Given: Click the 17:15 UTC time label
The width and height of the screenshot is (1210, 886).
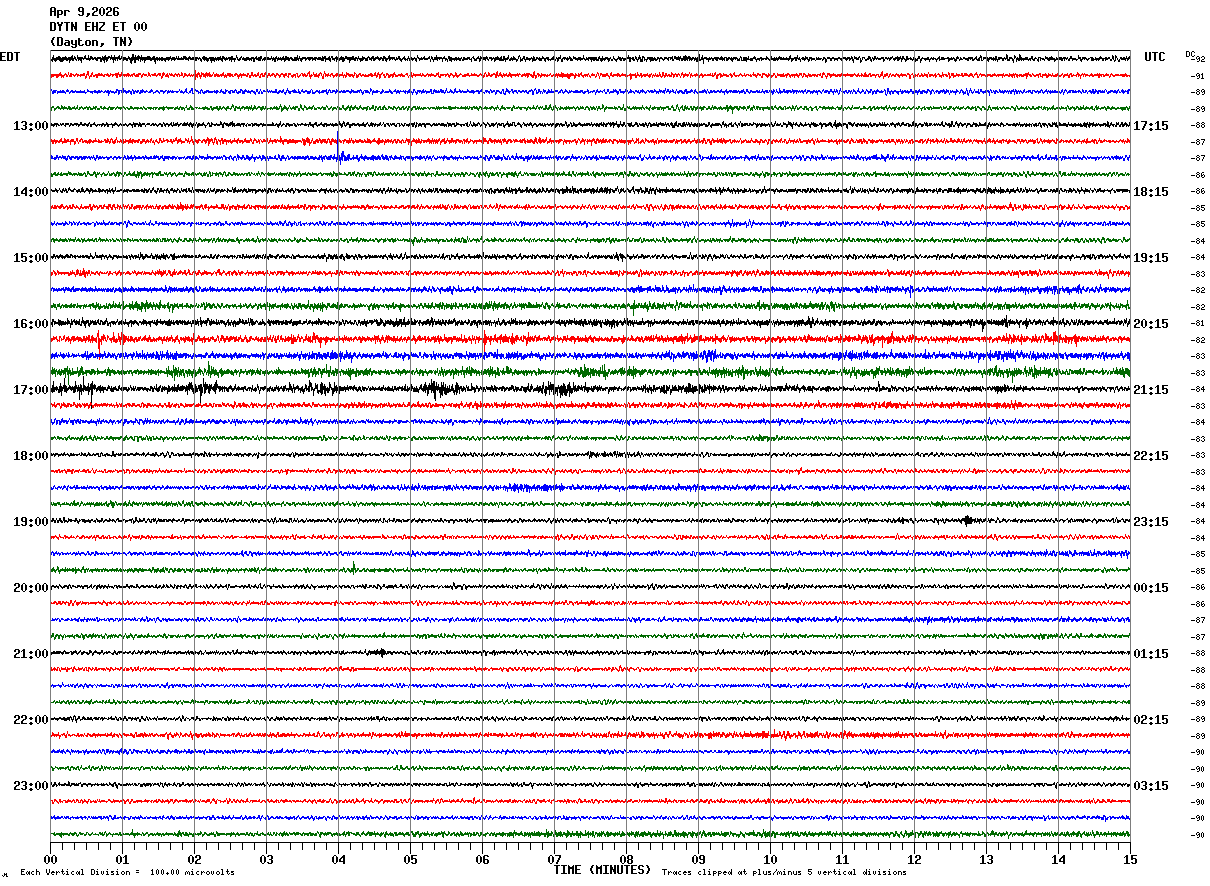Looking at the screenshot, I should click(x=1151, y=126).
